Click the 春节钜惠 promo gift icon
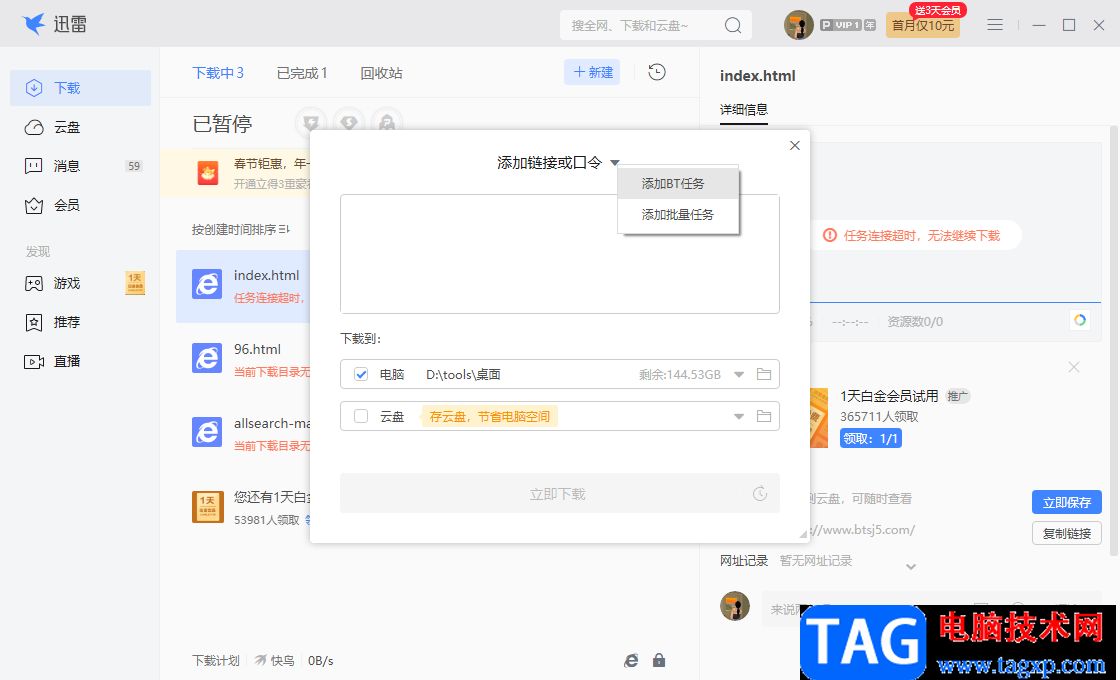Screen dimensions: 1120x680 point(208,173)
